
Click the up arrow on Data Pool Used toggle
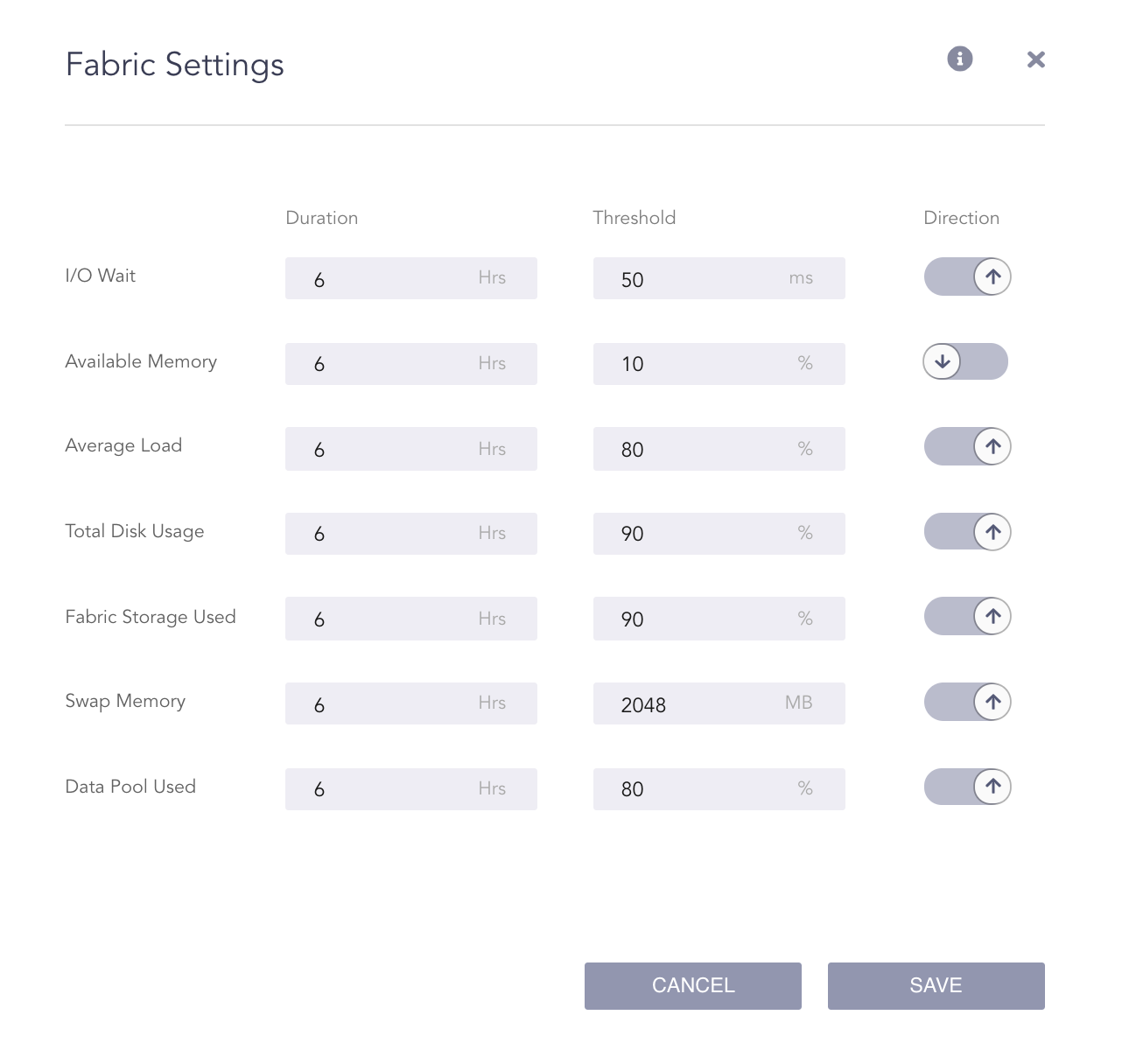pyautogui.click(x=992, y=787)
